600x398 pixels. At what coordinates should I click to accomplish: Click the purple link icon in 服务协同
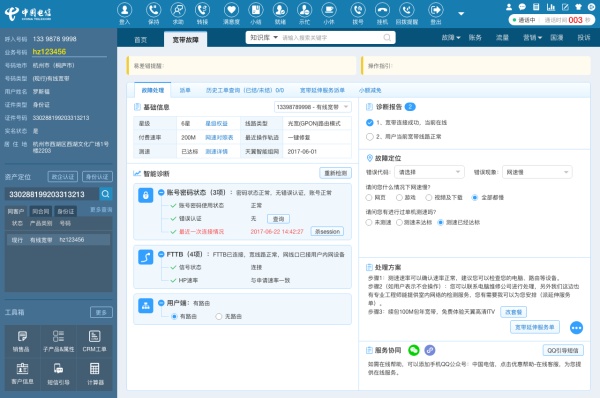(430, 350)
